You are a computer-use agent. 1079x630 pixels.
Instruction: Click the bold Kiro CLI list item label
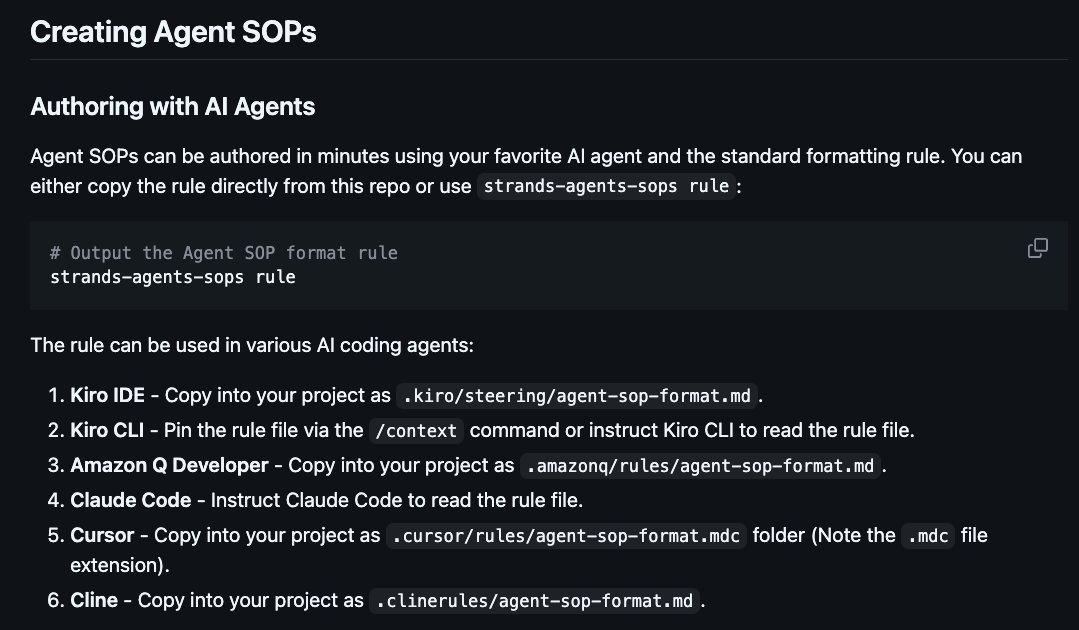pyautogui.click(x=107, y=431)
